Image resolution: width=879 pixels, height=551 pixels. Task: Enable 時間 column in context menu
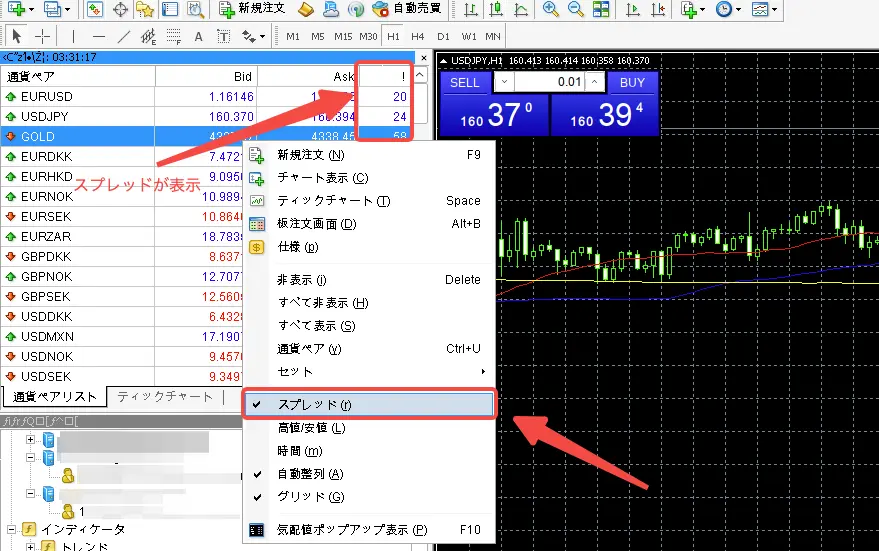pyautogui.click(x=369, y=451)
